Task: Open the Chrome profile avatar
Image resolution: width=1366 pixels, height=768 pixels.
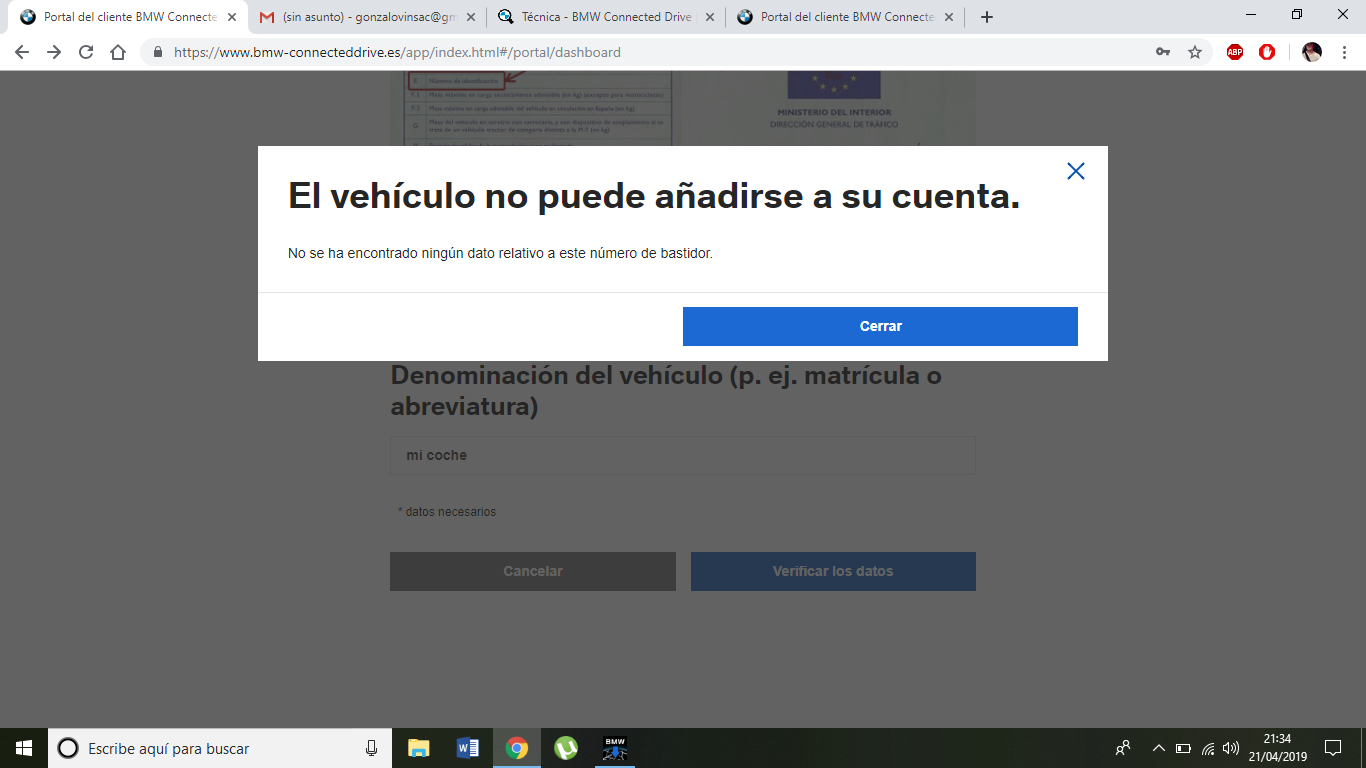Action: 1312,52
